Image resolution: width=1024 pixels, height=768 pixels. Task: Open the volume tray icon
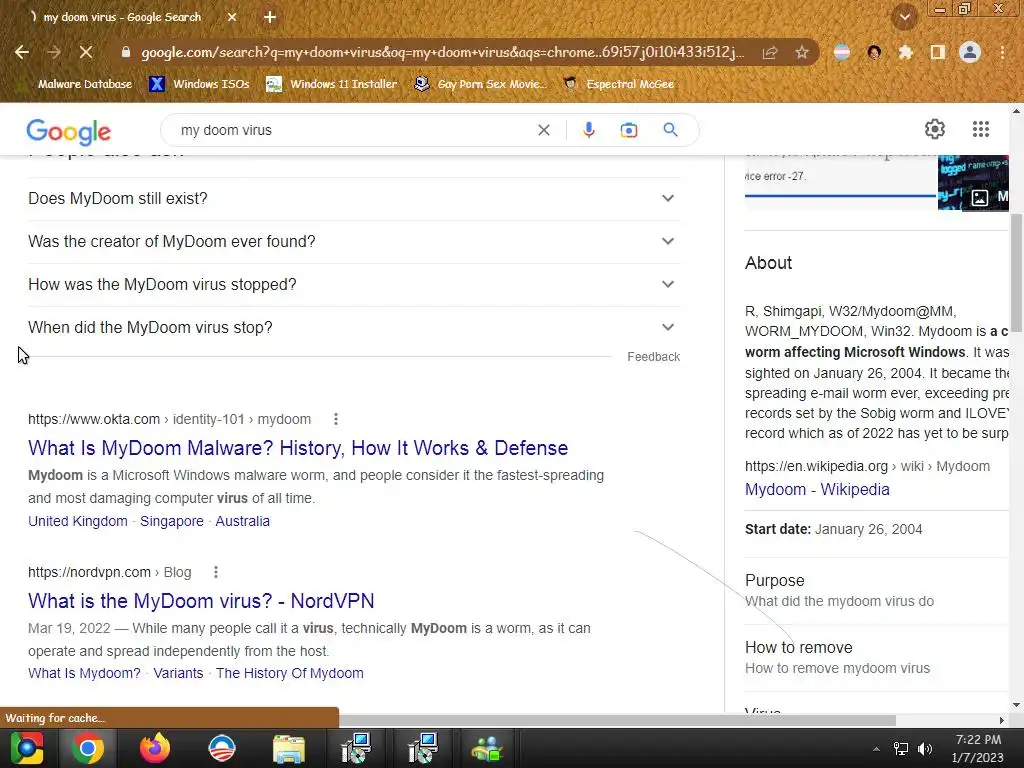click(925, 749)
